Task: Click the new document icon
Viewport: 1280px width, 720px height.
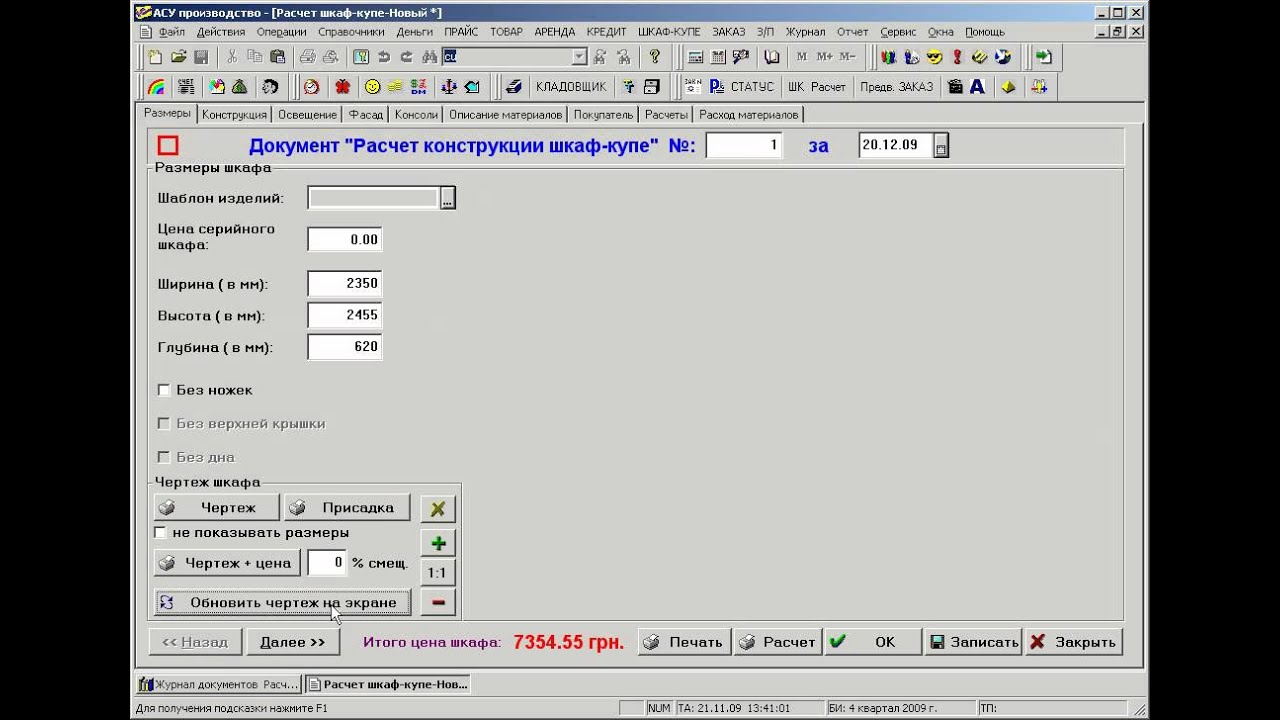Action: 155,57
